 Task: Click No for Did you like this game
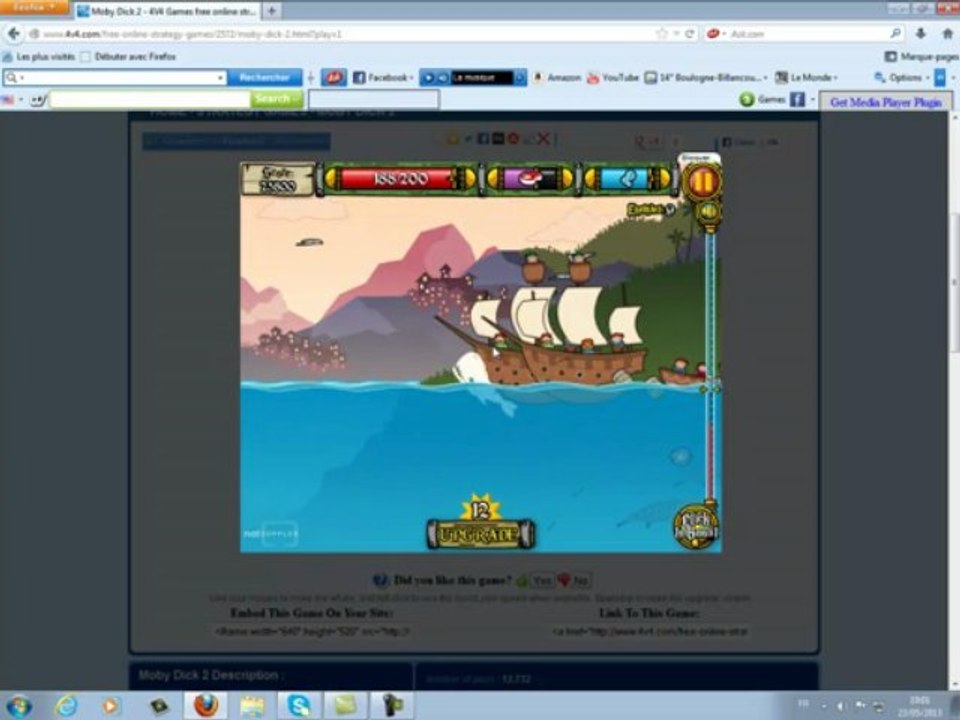(574, 580)
